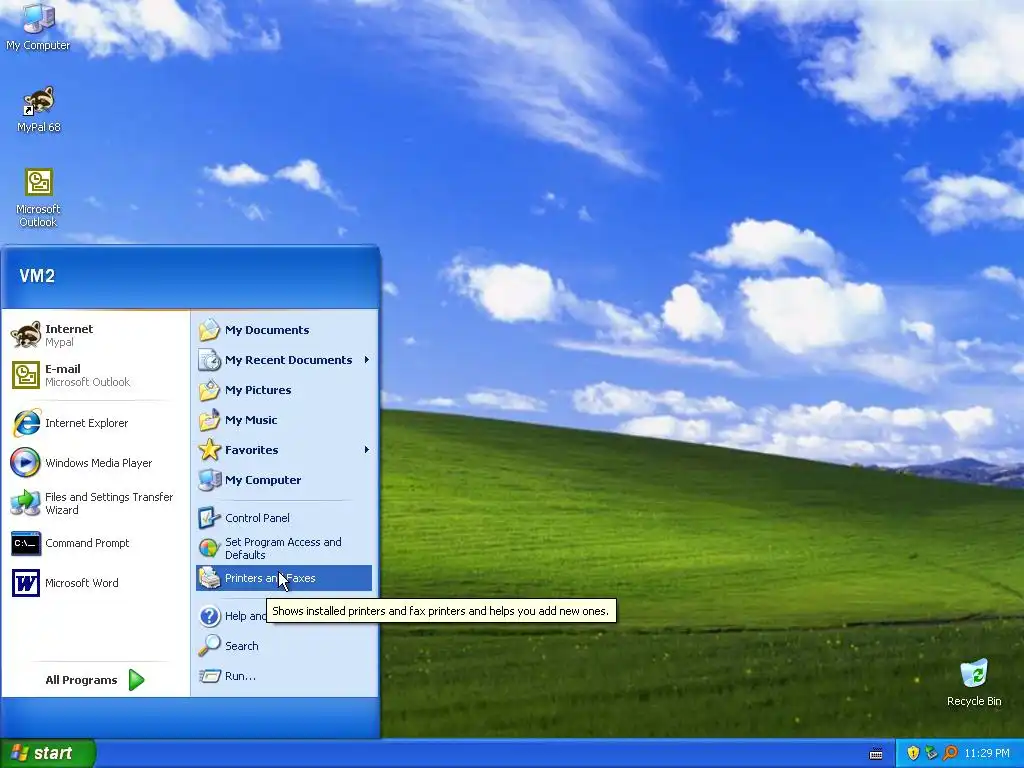Open My Pictures folder in Start menu
This screenshot has width=1024, height=768.
point(283,390)
